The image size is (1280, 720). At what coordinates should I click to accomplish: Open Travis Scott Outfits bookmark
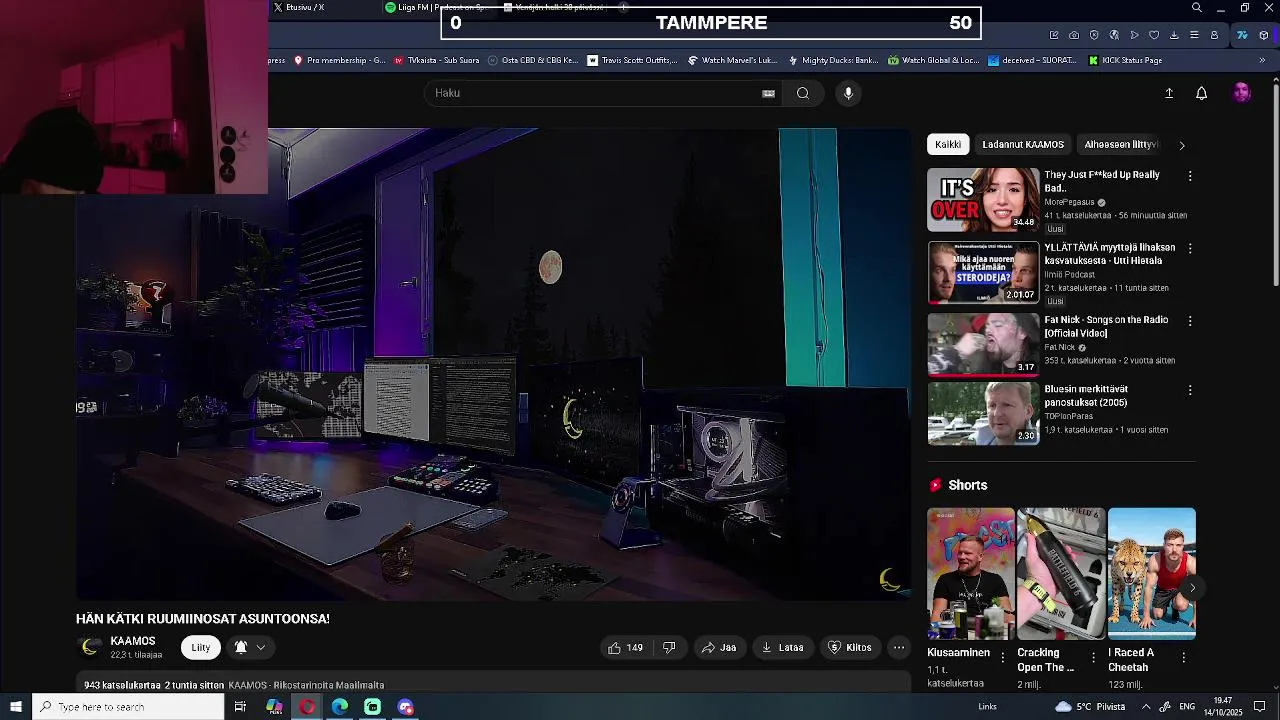[x=632, y=60]
